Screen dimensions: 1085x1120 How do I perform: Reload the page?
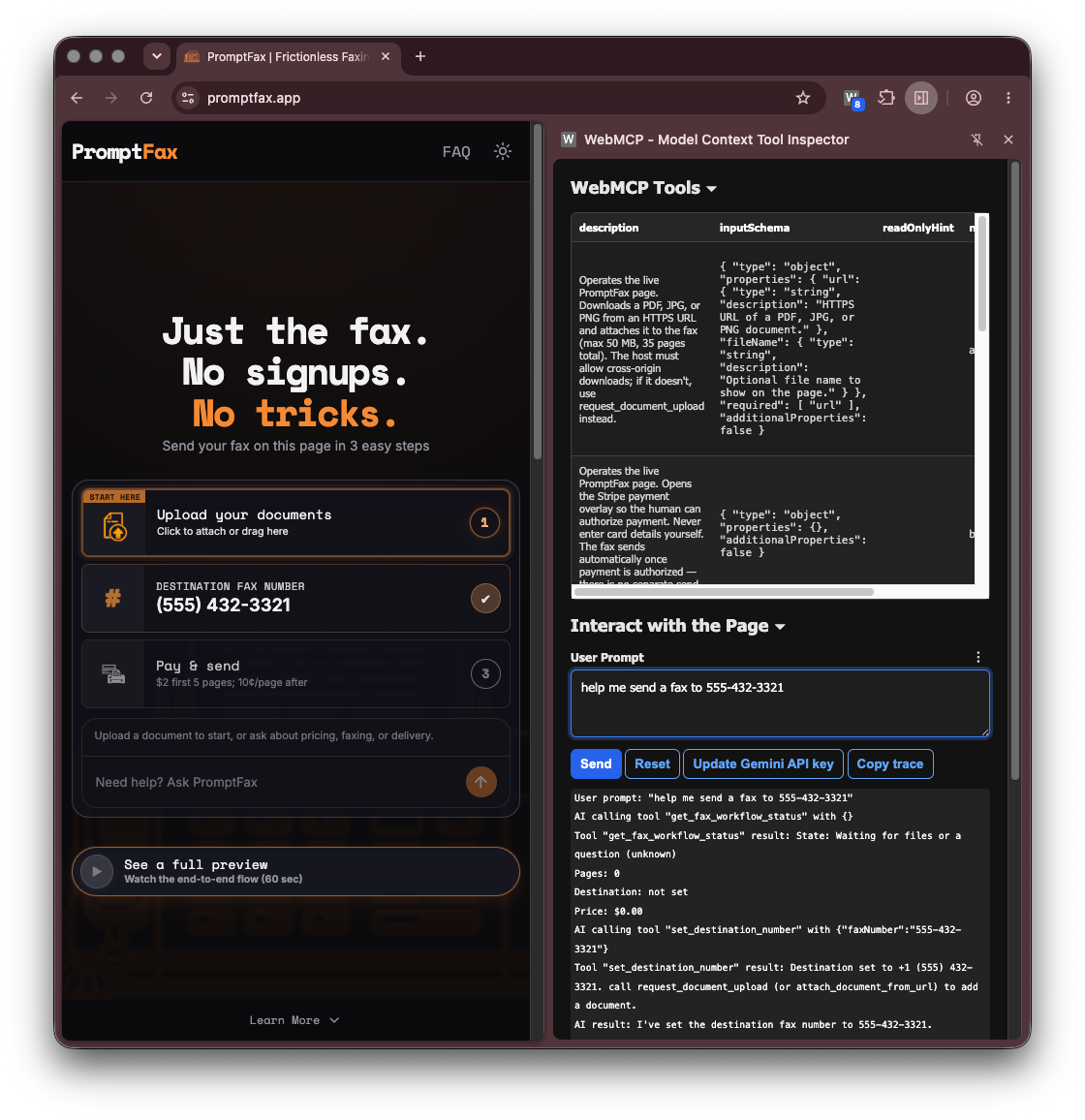tap(146, 98)
